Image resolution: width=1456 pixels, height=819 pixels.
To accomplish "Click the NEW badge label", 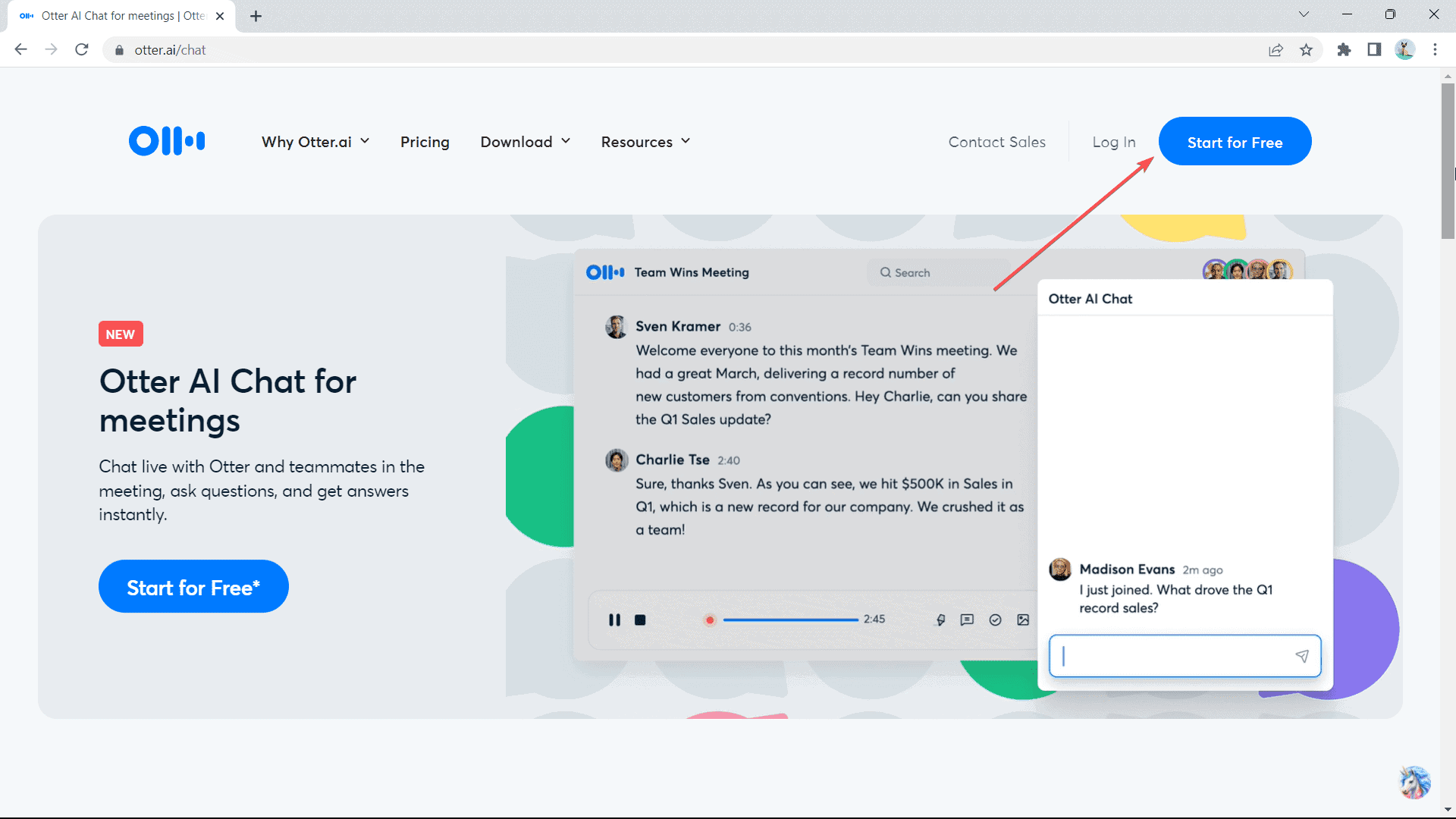I will [x=121, y=334].
